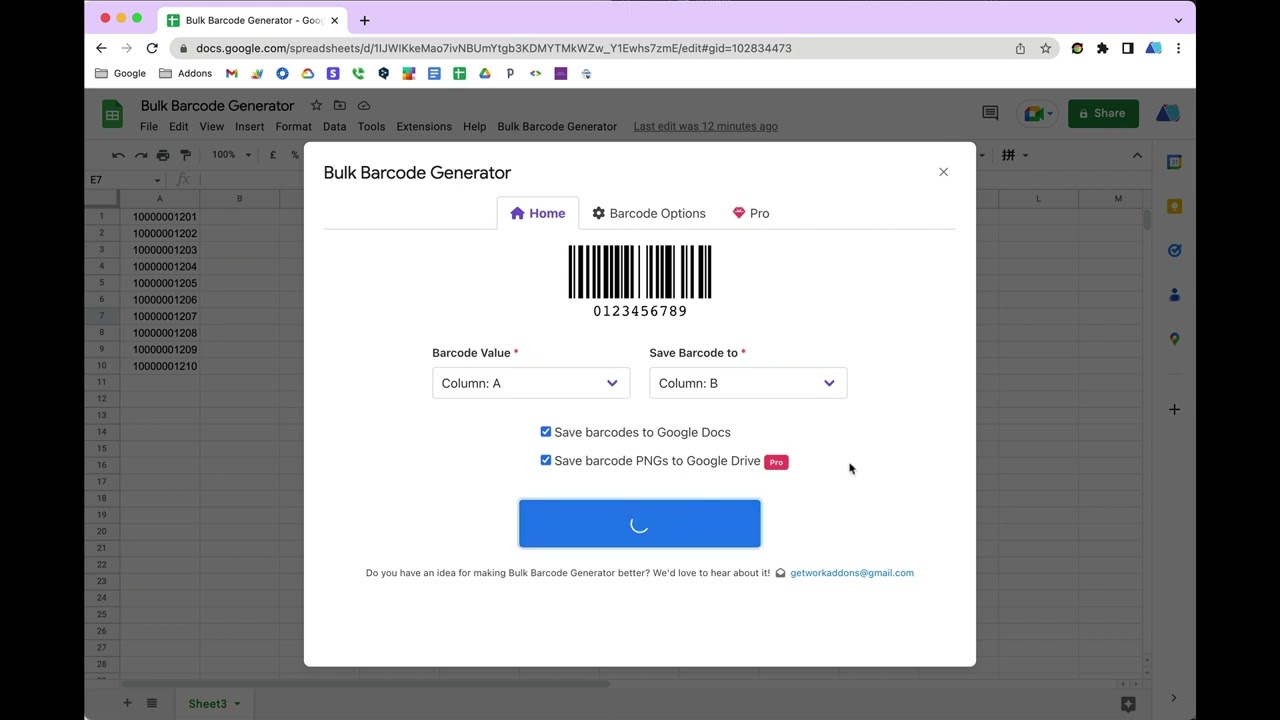1280x720 pixels.
Task: Select the paint format icon
Action: point(185,155)
